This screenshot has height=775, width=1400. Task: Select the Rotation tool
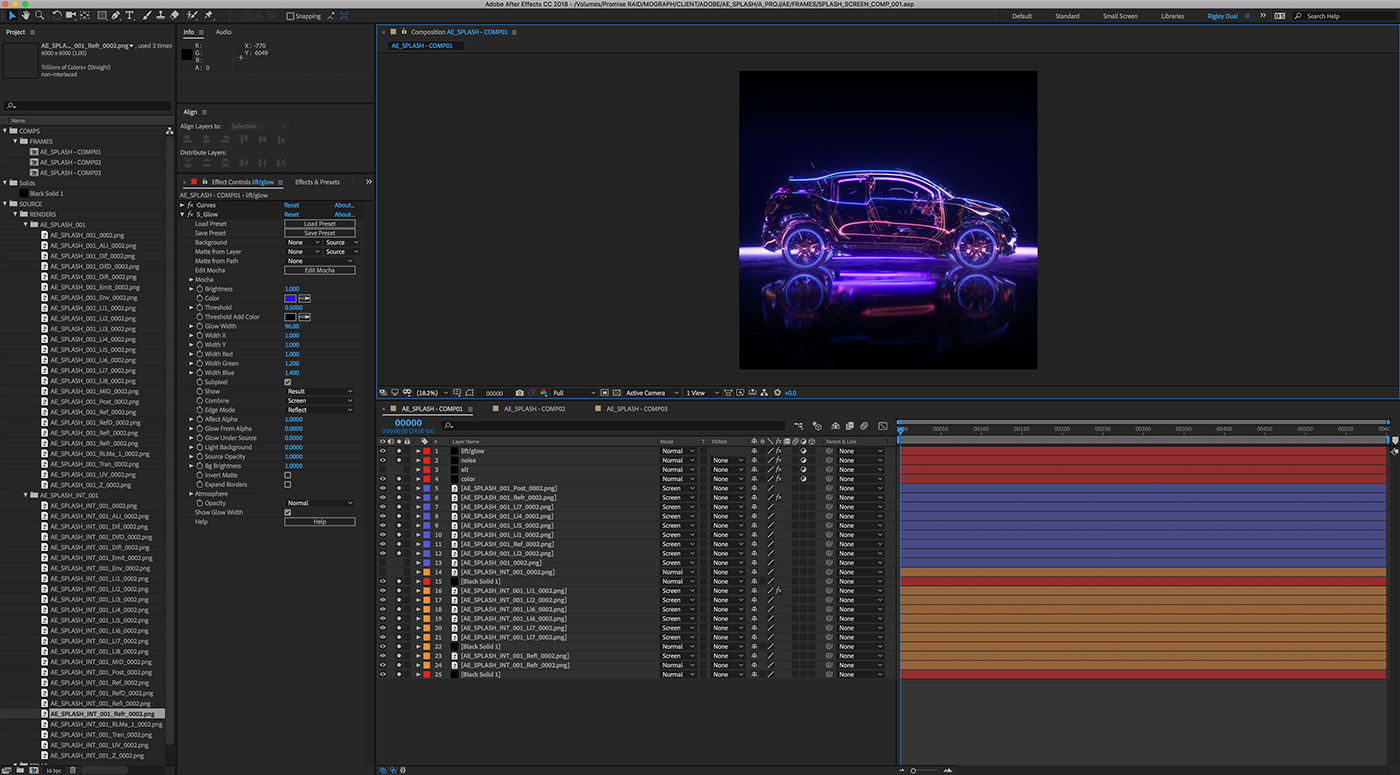[x=57, y=13]
